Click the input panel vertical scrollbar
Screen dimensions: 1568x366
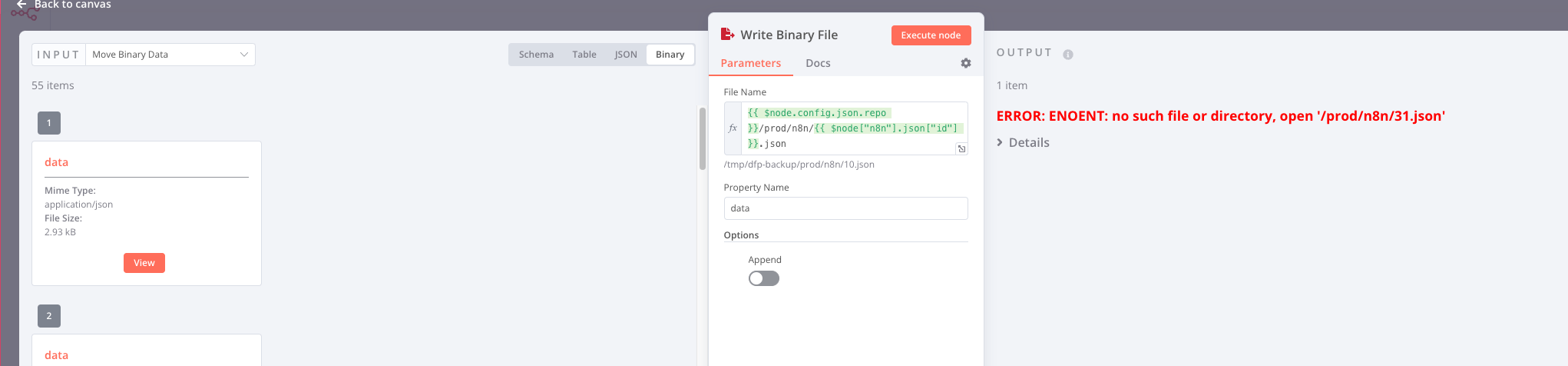tap(702, 138)
